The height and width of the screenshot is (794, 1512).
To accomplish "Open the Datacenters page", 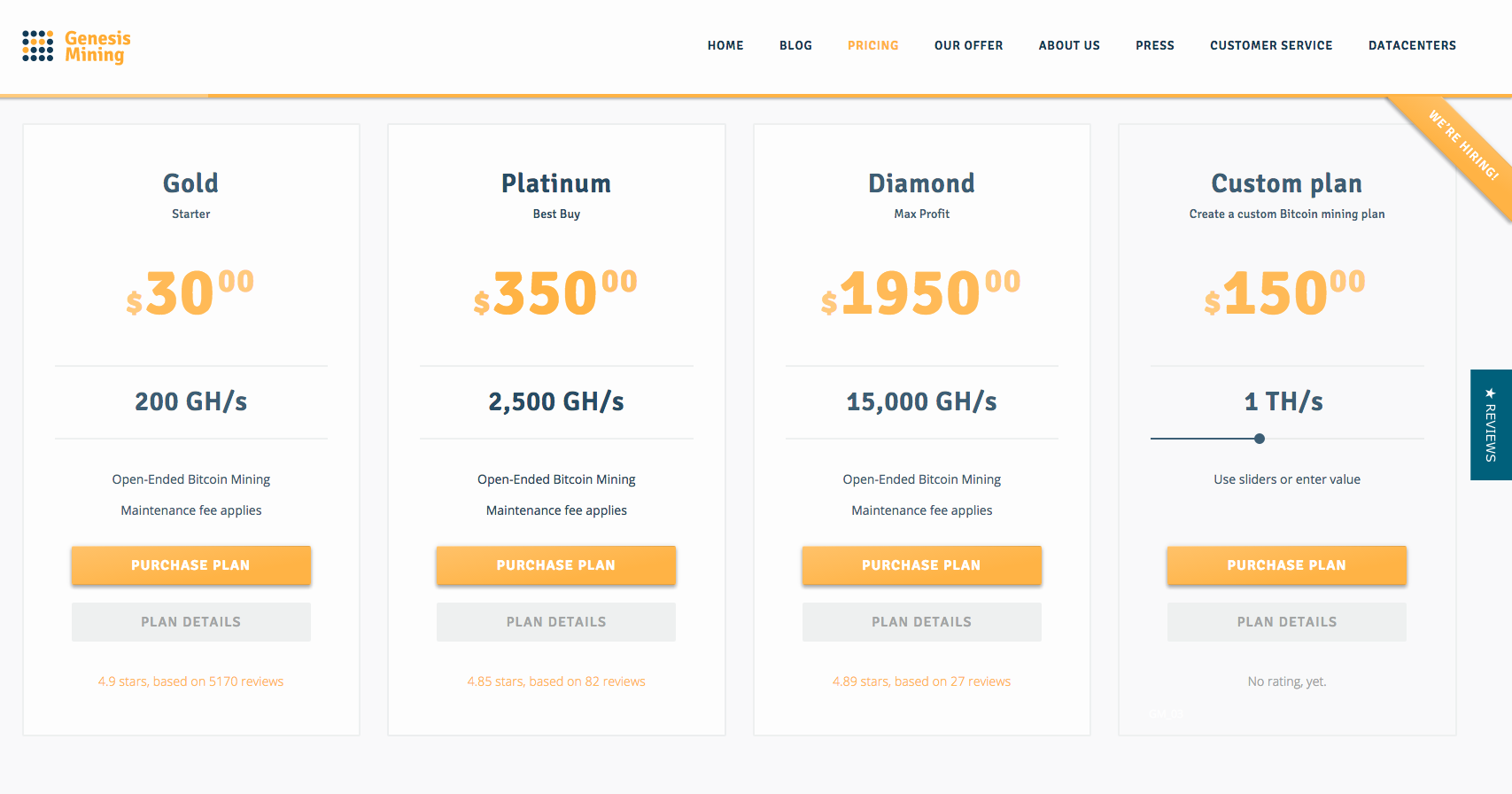I will 1412,45.
